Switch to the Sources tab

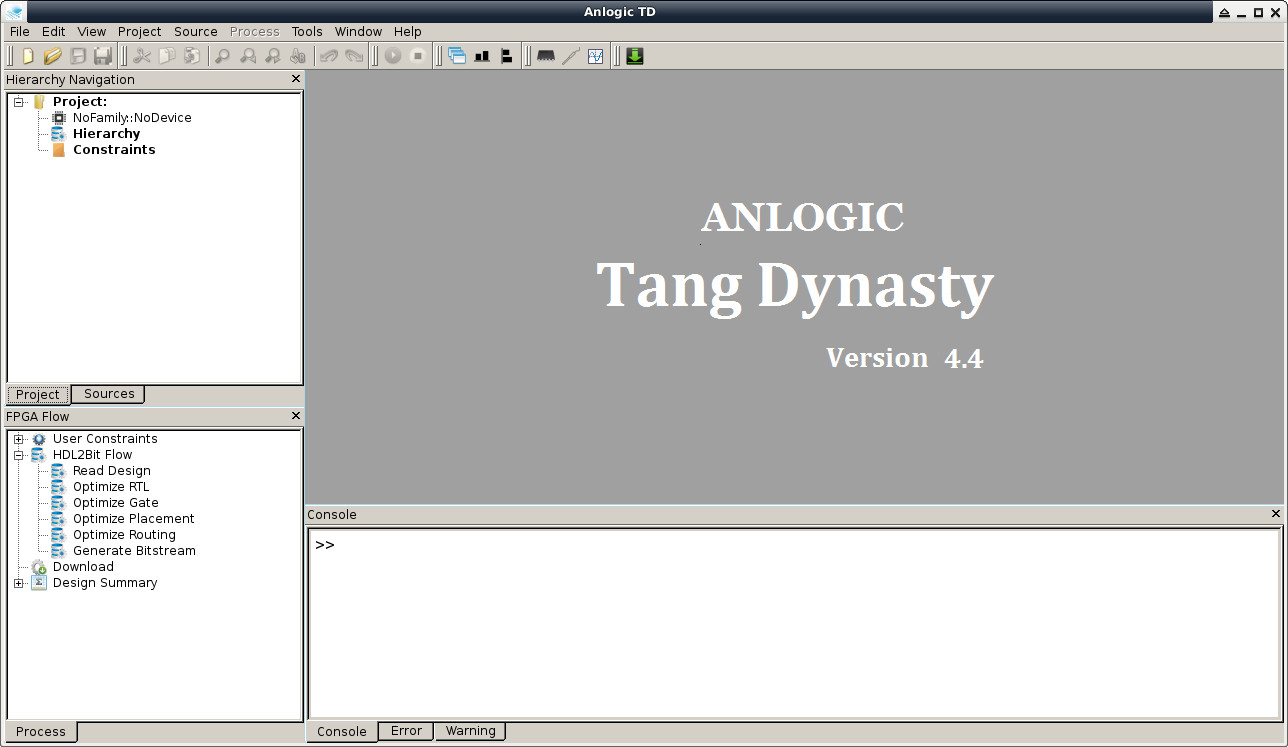click(x=109, y=394)
